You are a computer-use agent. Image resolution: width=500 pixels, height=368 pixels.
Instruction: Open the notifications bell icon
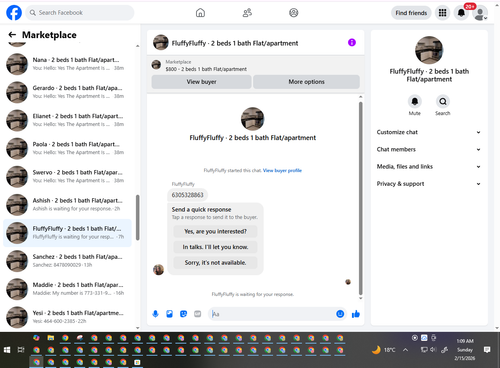pos(461,13)
